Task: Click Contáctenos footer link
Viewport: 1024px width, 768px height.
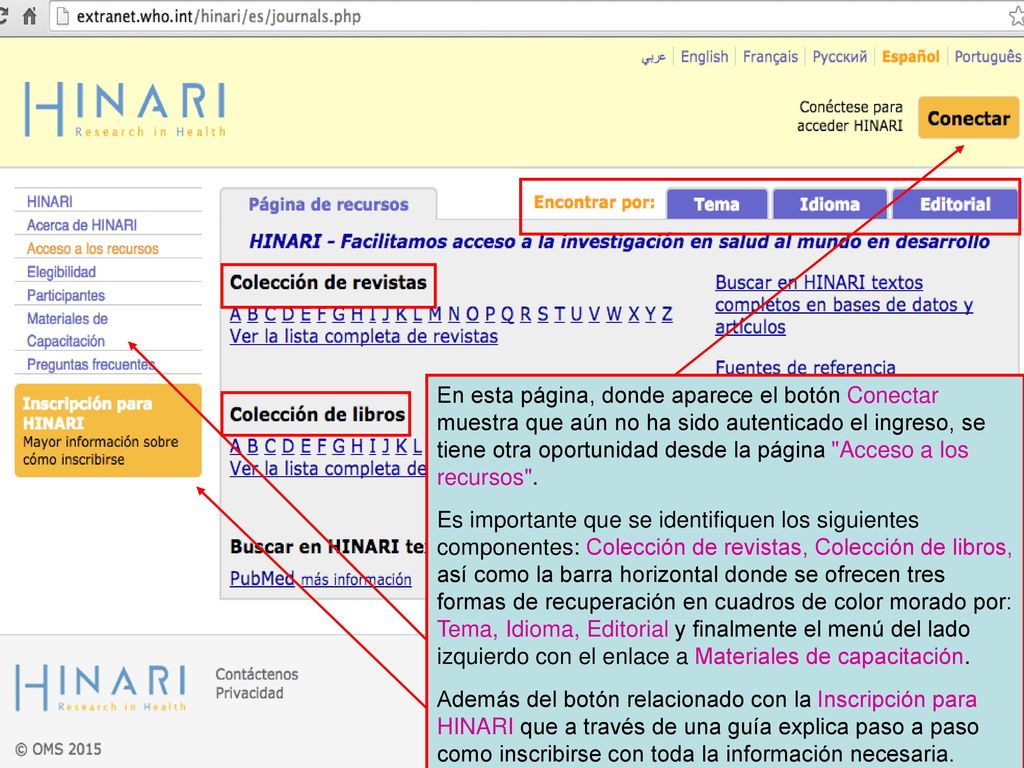Action: pyautogui.click(x=257, y=674)
